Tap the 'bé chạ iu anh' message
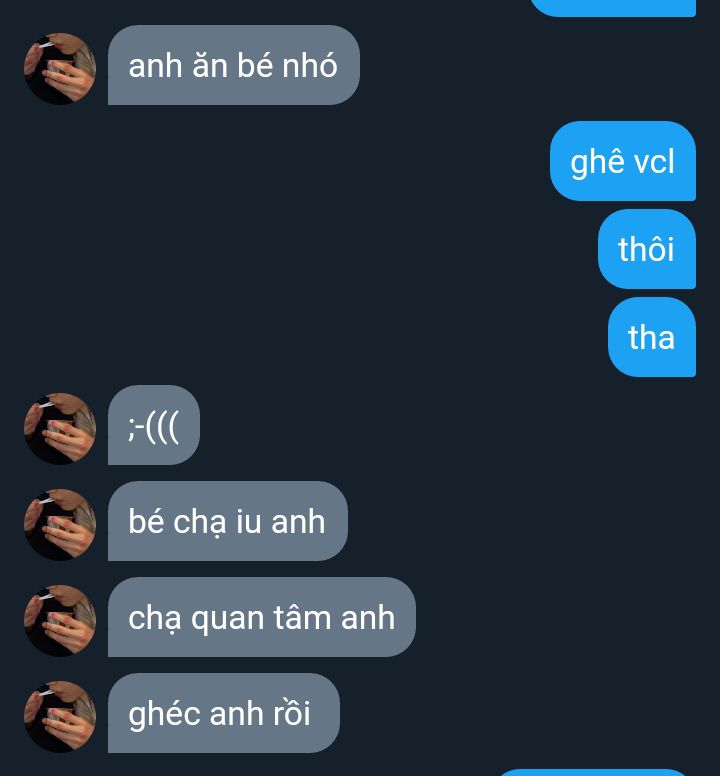The height and width of the screenshot is (776, 720). click(x=228, y=521)
